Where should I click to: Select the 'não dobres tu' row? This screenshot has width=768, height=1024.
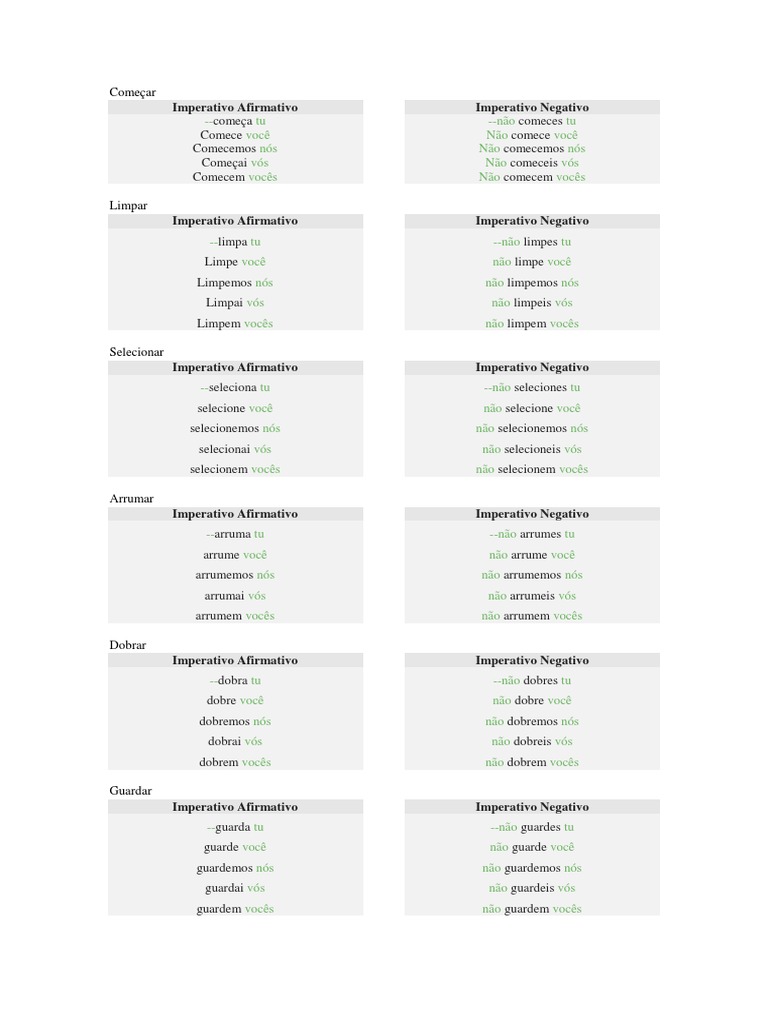532,681
